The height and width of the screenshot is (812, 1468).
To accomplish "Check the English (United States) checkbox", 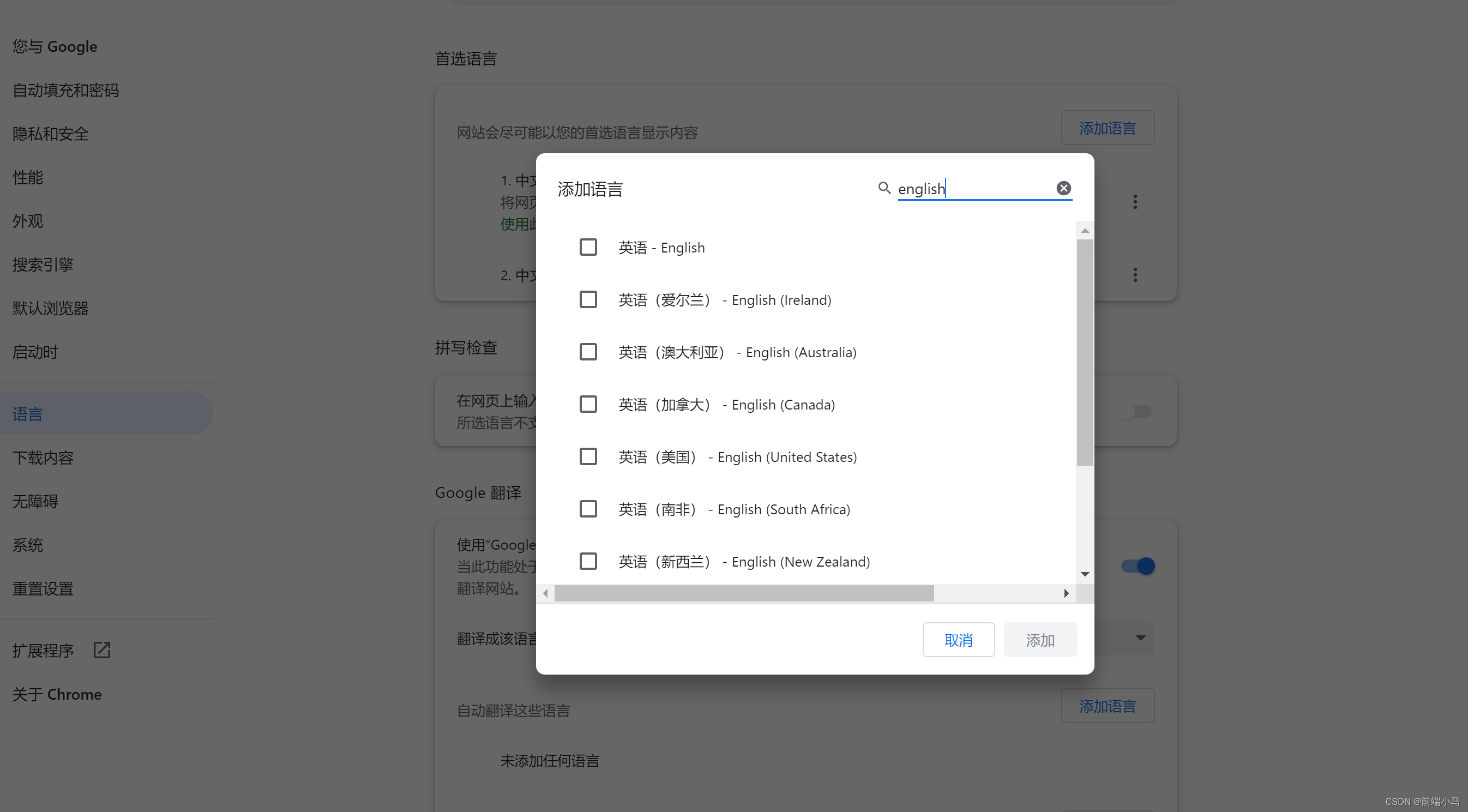I will pos(588,456).
